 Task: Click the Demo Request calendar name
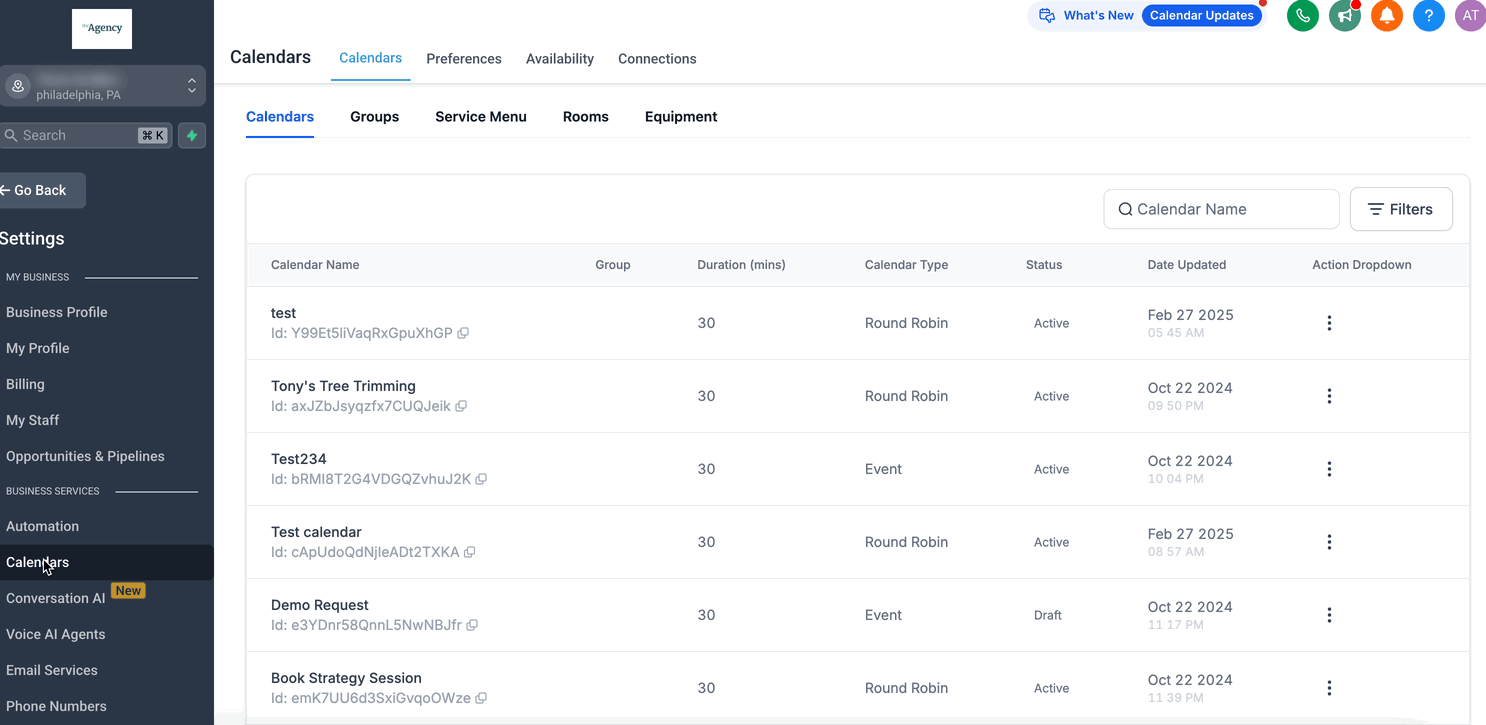click(320, 605)
